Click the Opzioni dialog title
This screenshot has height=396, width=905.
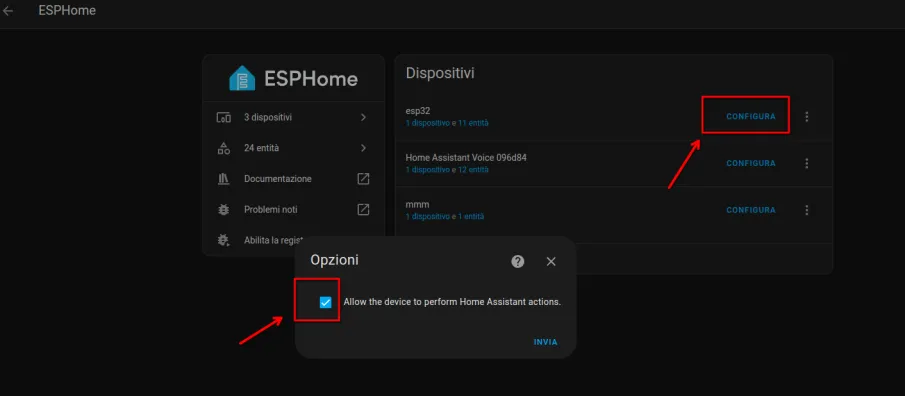pyautogui.click(x=335, y=260)
